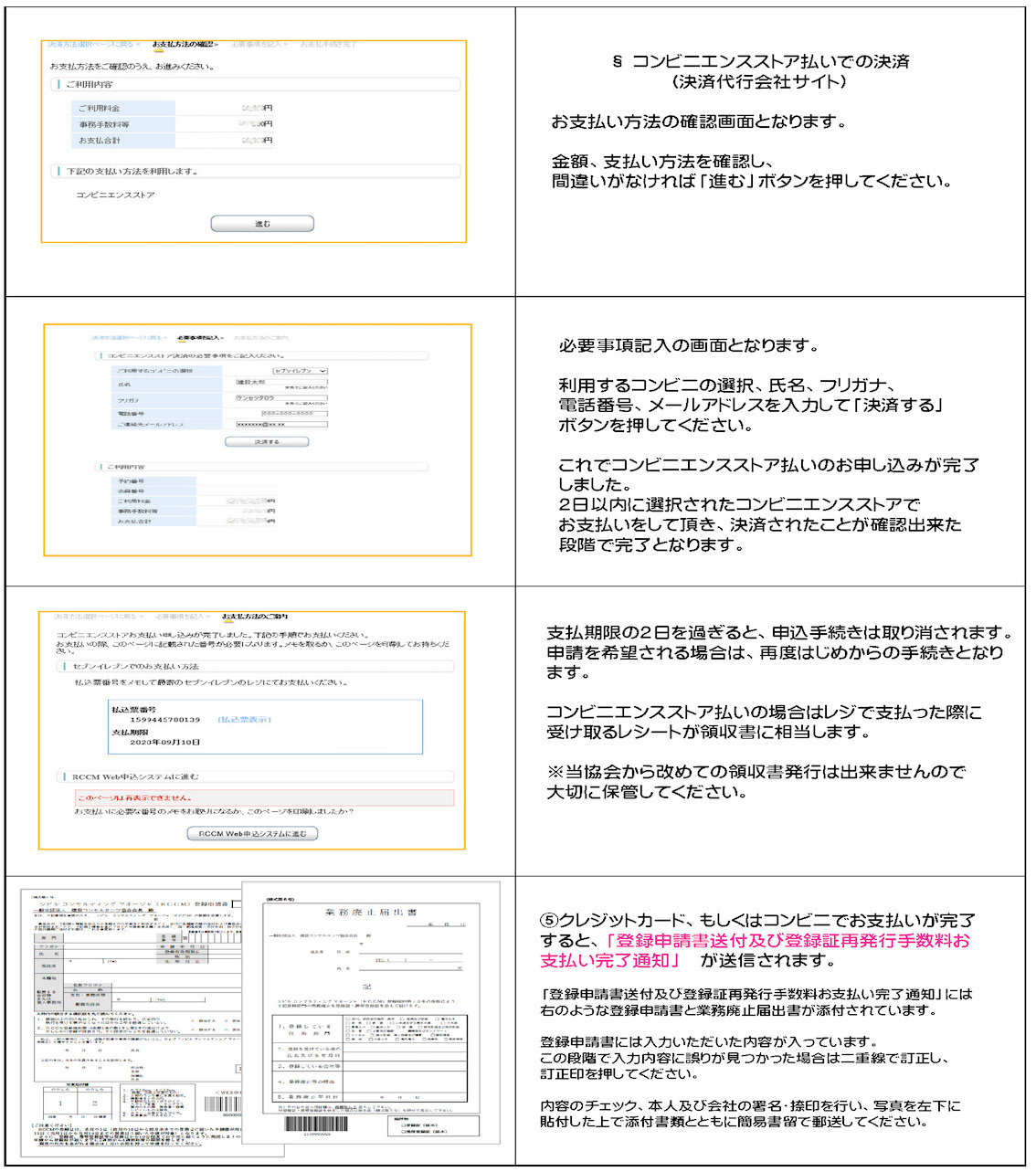Image resolution: width=1036 pixels, height=1172 pixels.
Task: Open the convenience store dropdown showing セブンイレブン
Action: coord(299,371)
